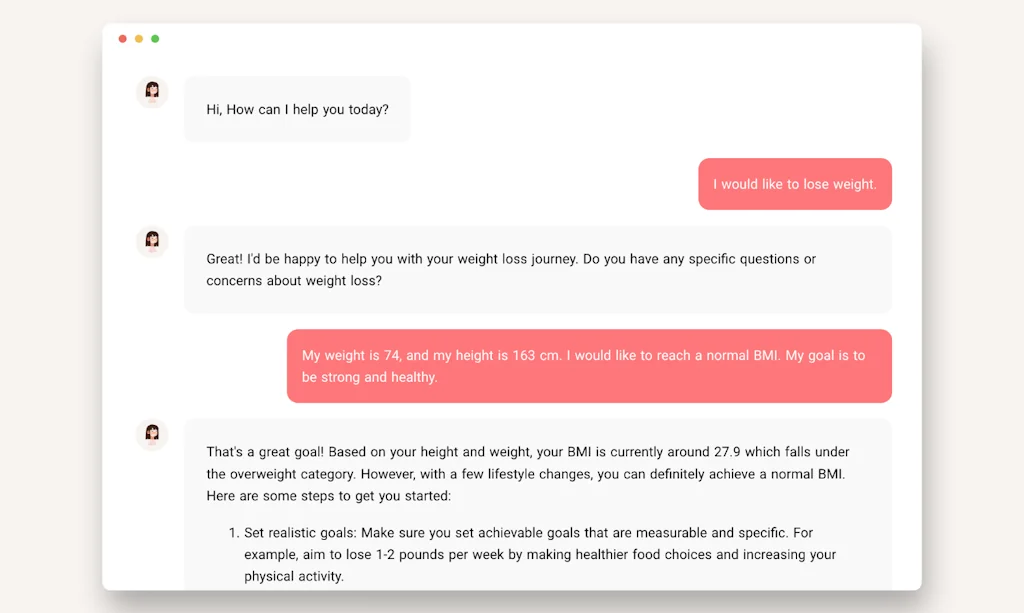Click the avatar beside the BMI explanation message
Viewport: 1024px width, 613px height.
coord(151,434)
